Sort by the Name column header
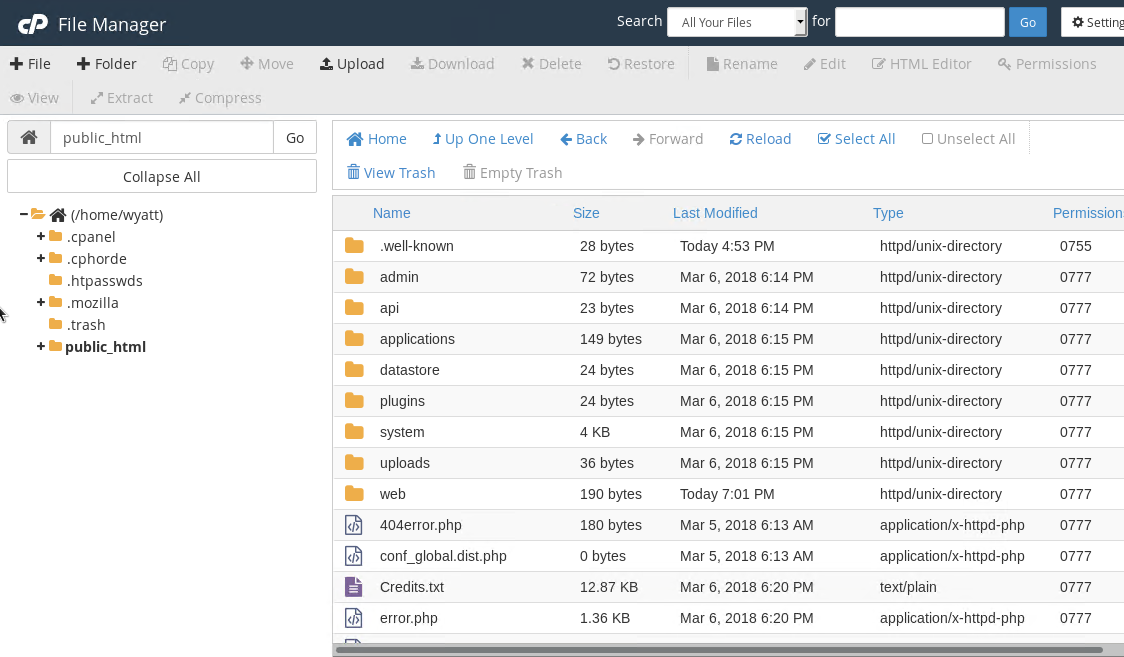Screen dimensions: 1124x657 point(391,213)
